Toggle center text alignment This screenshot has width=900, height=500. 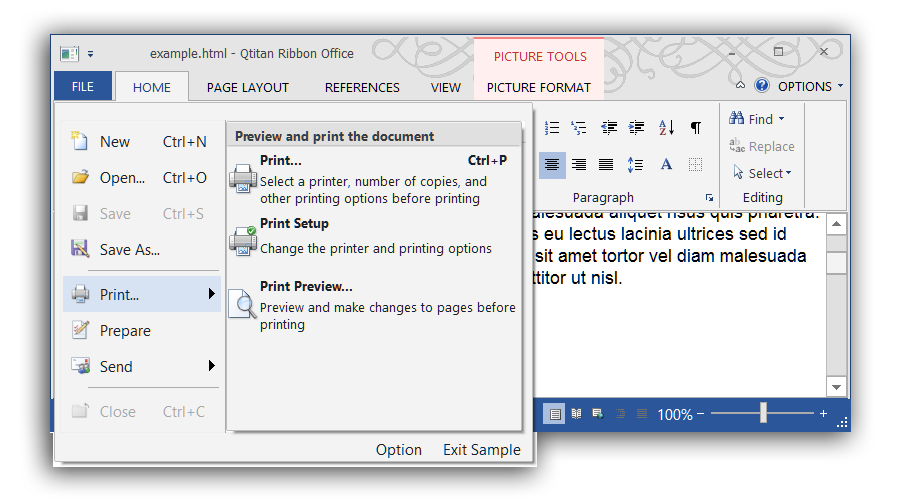click(x=551, y=164)
